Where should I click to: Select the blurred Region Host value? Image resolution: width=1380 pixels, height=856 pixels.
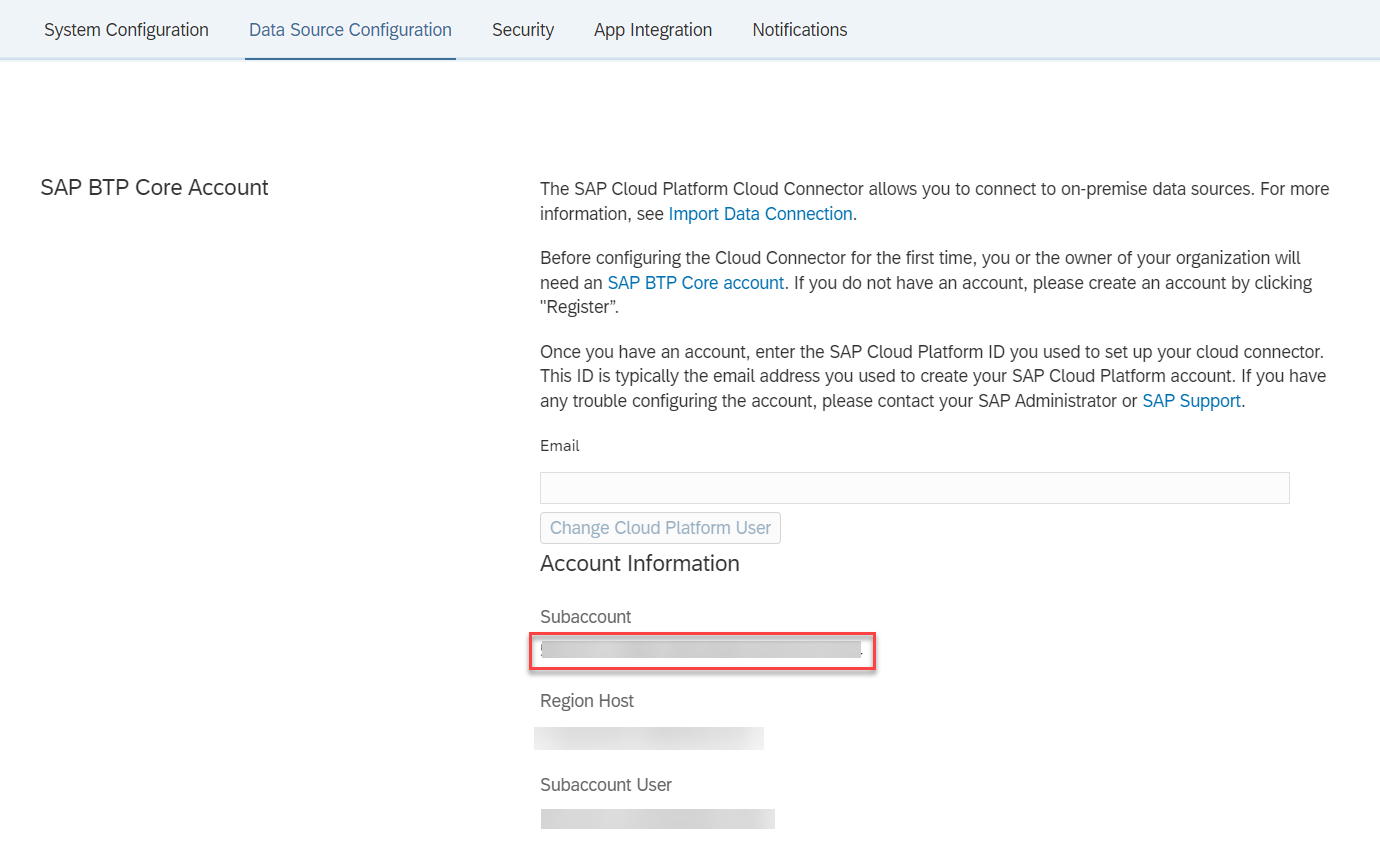pos(649,738)
